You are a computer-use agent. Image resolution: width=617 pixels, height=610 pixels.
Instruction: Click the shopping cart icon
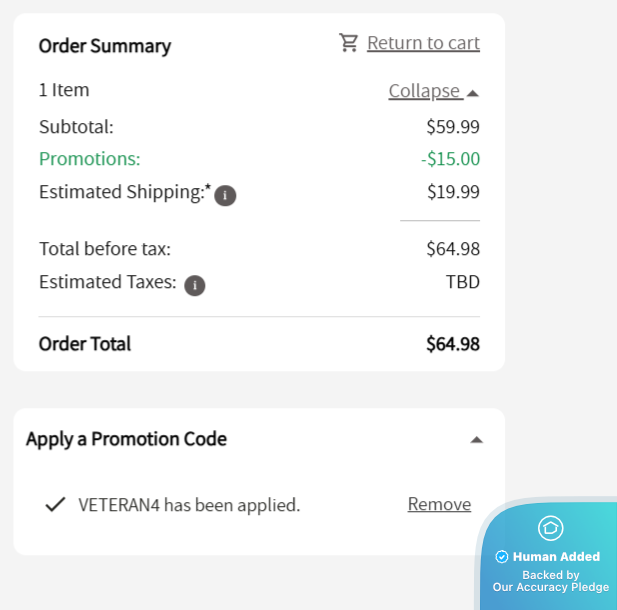(349, 43)
